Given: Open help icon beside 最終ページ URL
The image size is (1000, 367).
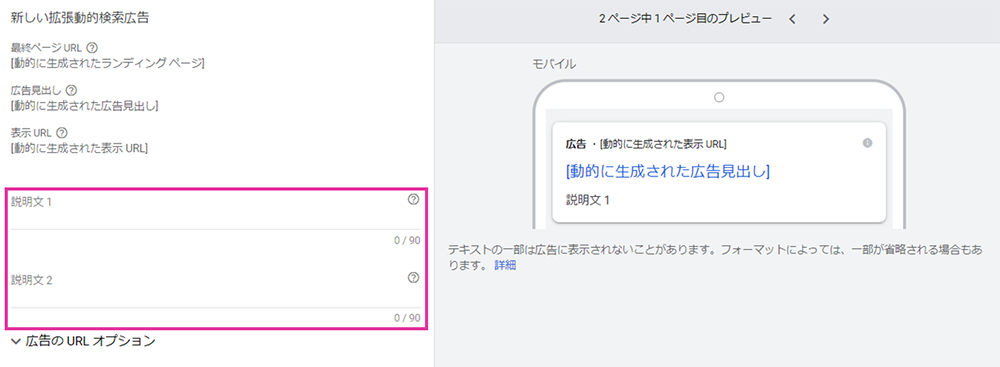Looking at the screenshot, I should coord(92,47).
